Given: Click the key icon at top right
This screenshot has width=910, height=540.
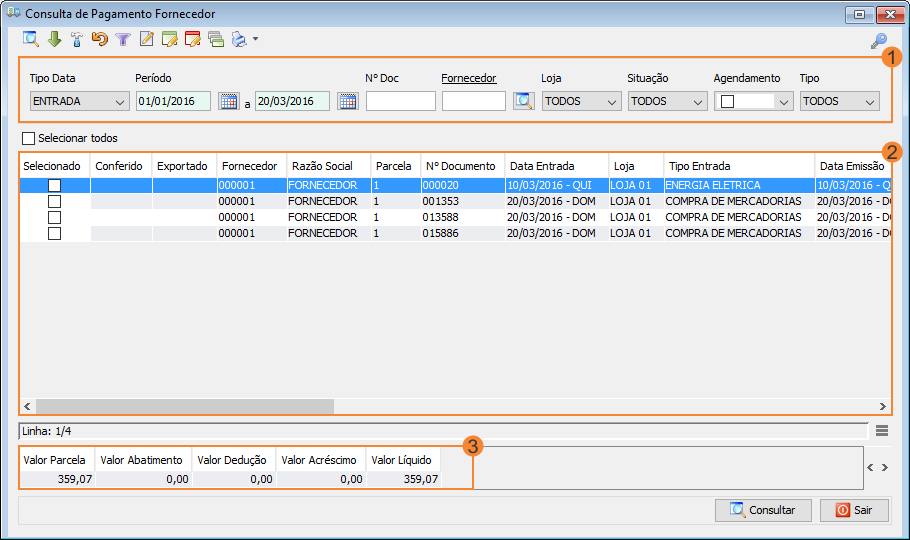Looking at the screenshot, I should [879, 41].
